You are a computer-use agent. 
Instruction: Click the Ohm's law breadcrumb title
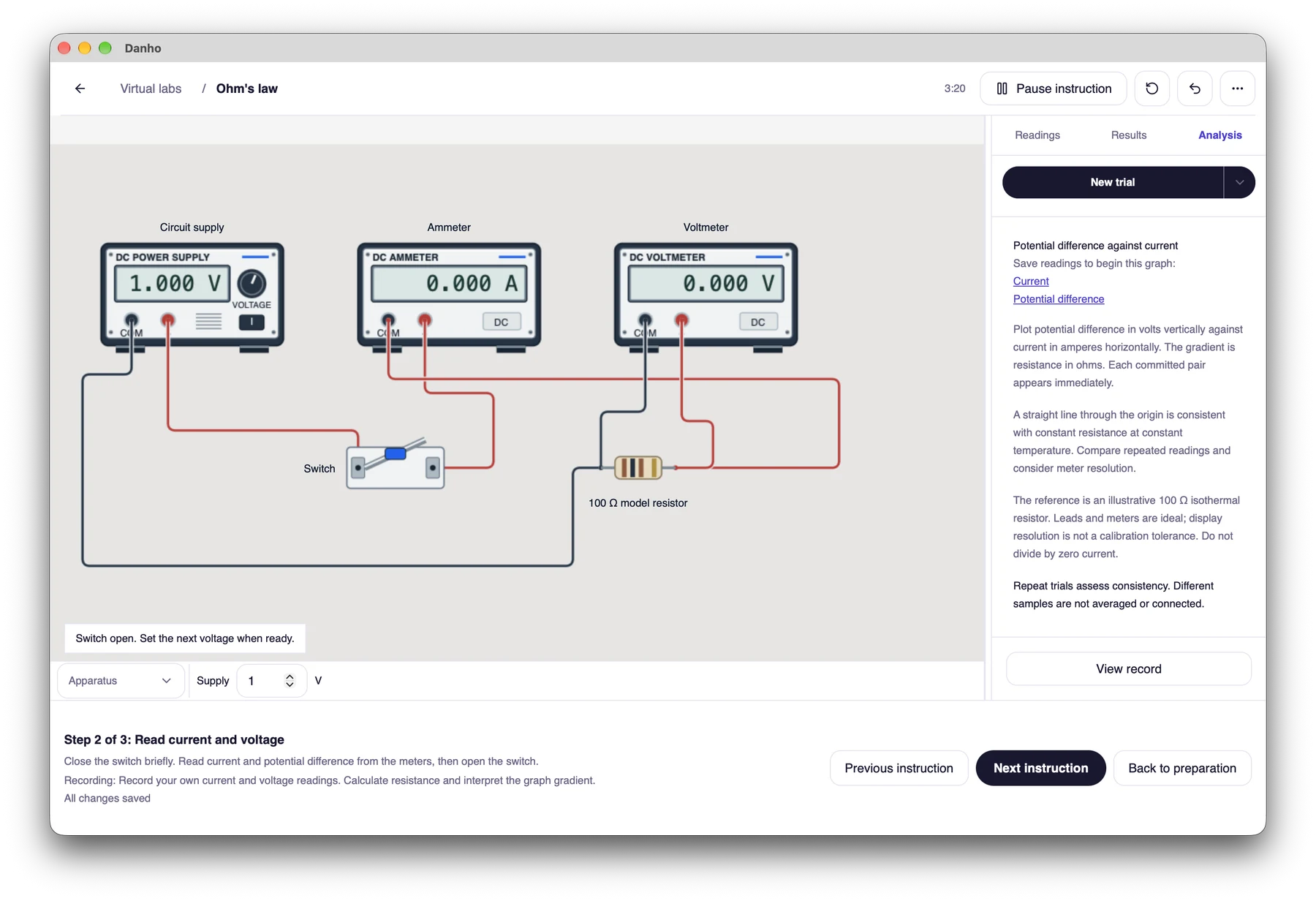246,88
